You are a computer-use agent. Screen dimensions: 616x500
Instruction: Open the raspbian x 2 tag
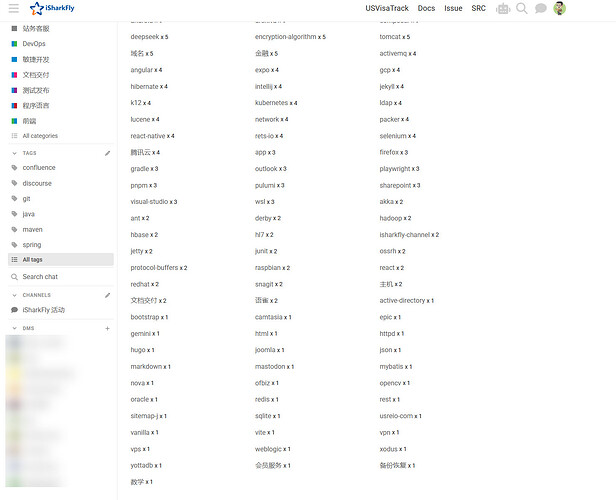(273, 268)
